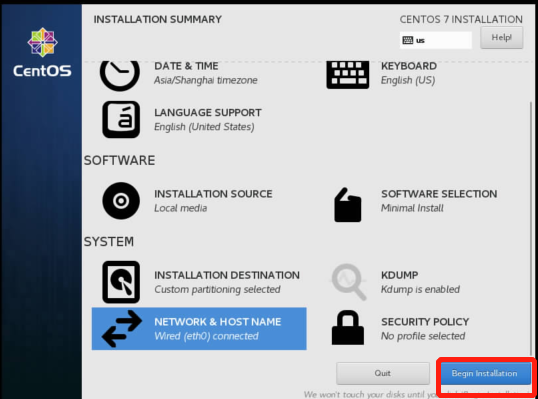
Task: Click the 'English (US)' keyboard text
Action: (408, 80)
